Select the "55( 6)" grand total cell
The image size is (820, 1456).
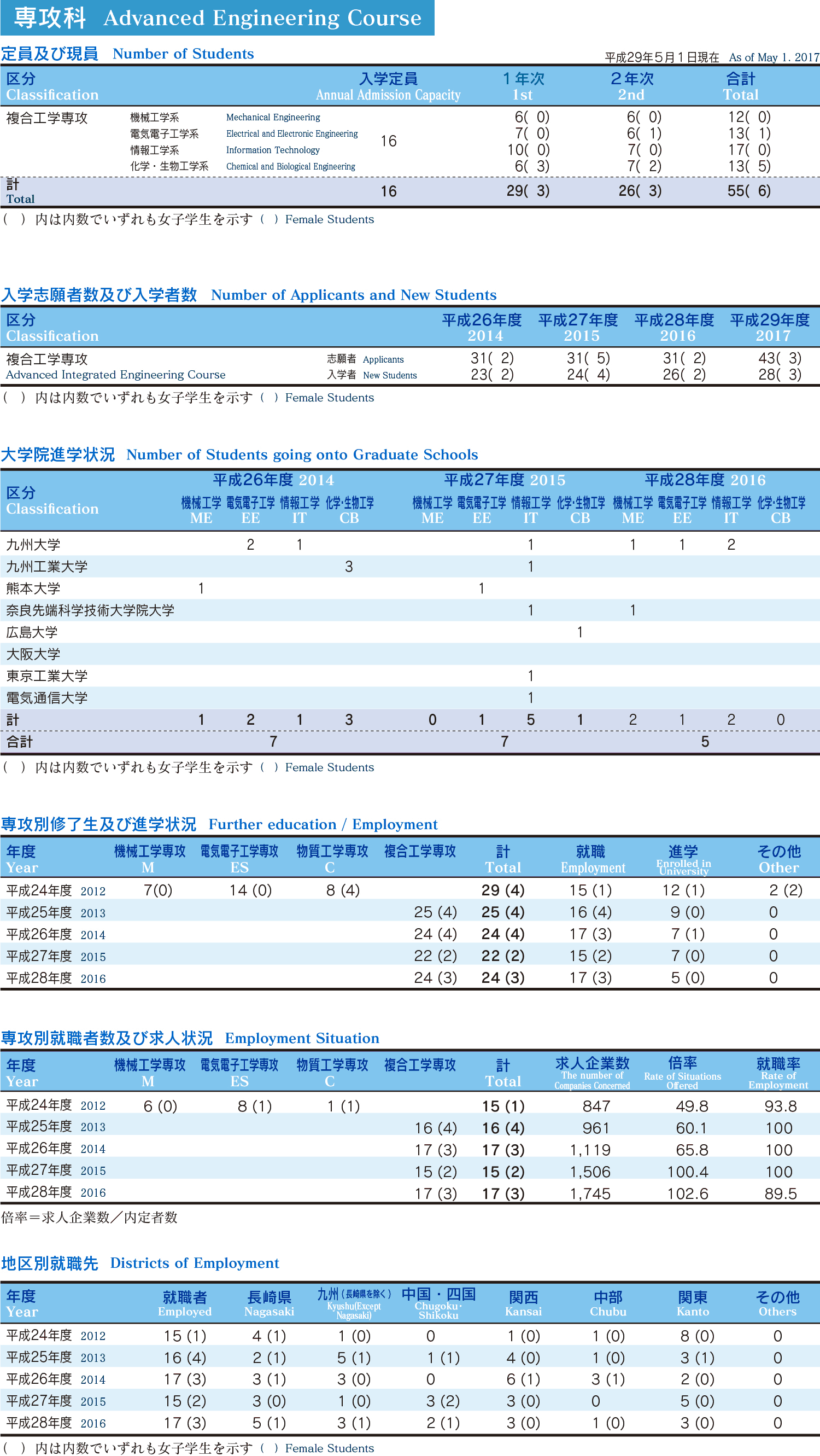(749, 191)
